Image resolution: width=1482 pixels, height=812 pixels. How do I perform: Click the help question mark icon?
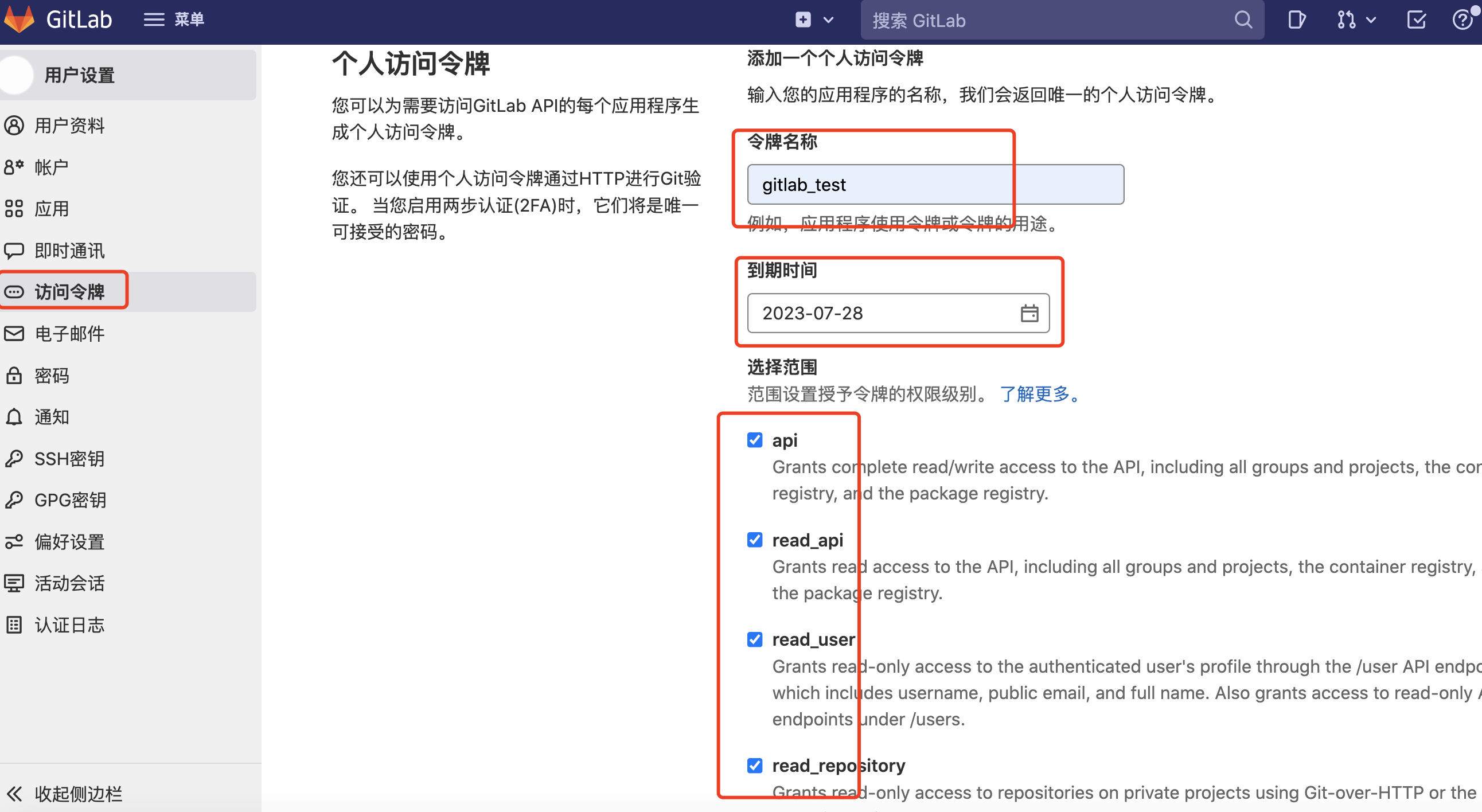(x=1462, y=20)
